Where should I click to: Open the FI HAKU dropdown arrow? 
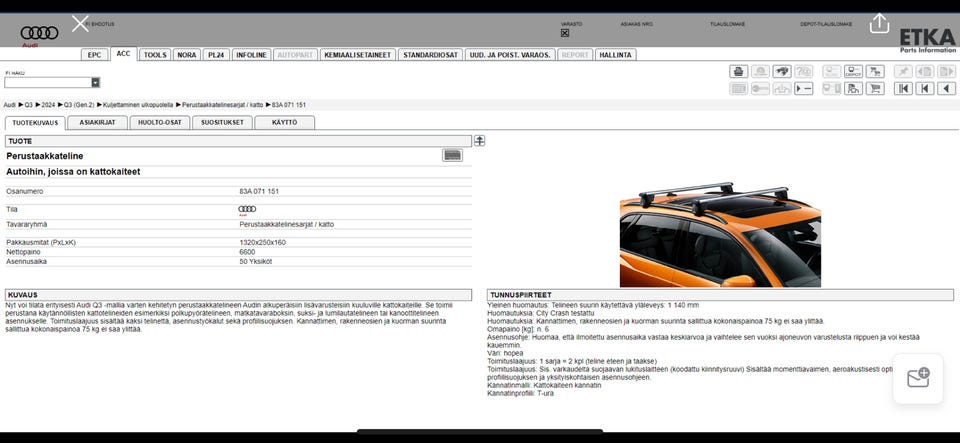coord(96,83)
